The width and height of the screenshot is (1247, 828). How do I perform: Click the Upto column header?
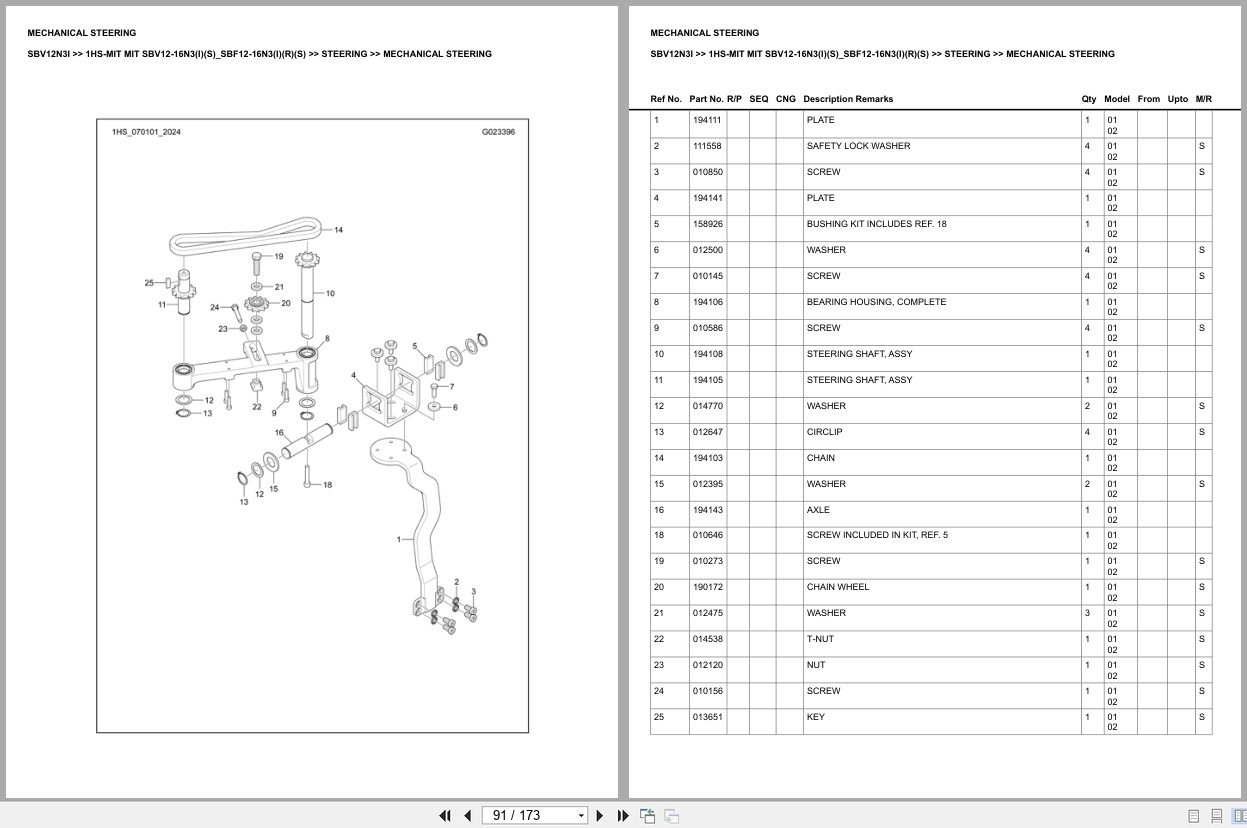tap(1178, 99)
